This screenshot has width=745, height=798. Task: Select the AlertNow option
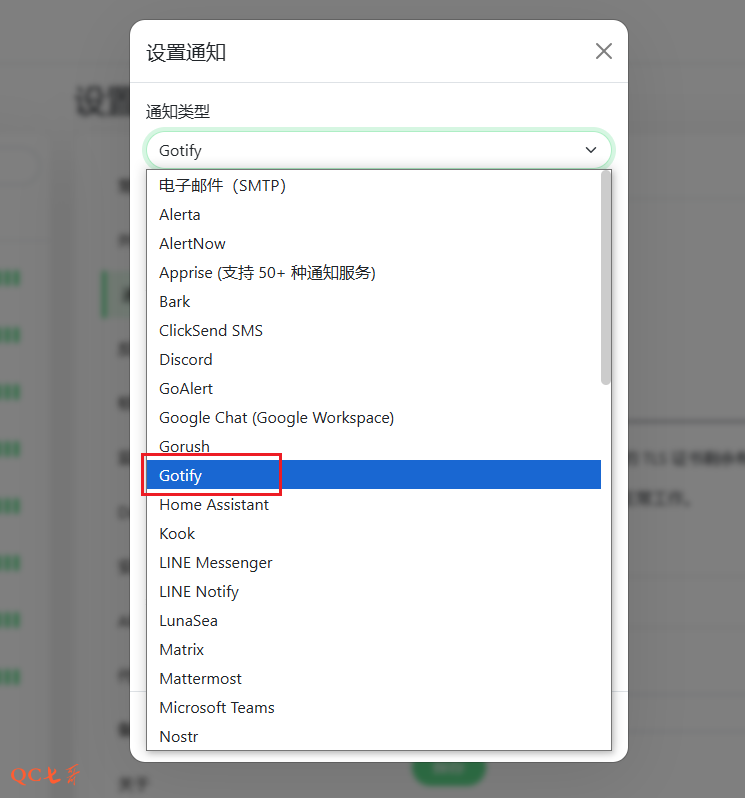pyautogui.click(x=192, y=243)
